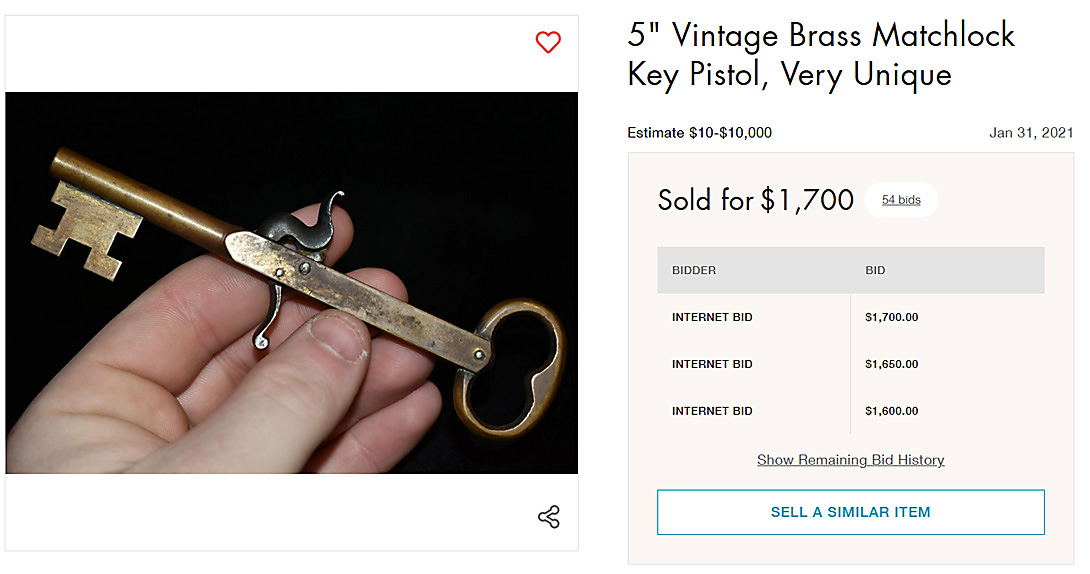Image resolution: width=1090 pixels, height=574 pixels.
Task: Select the Internet Bid row for $1,650.00
Action: pyautogui.click(x=712, y=364)
